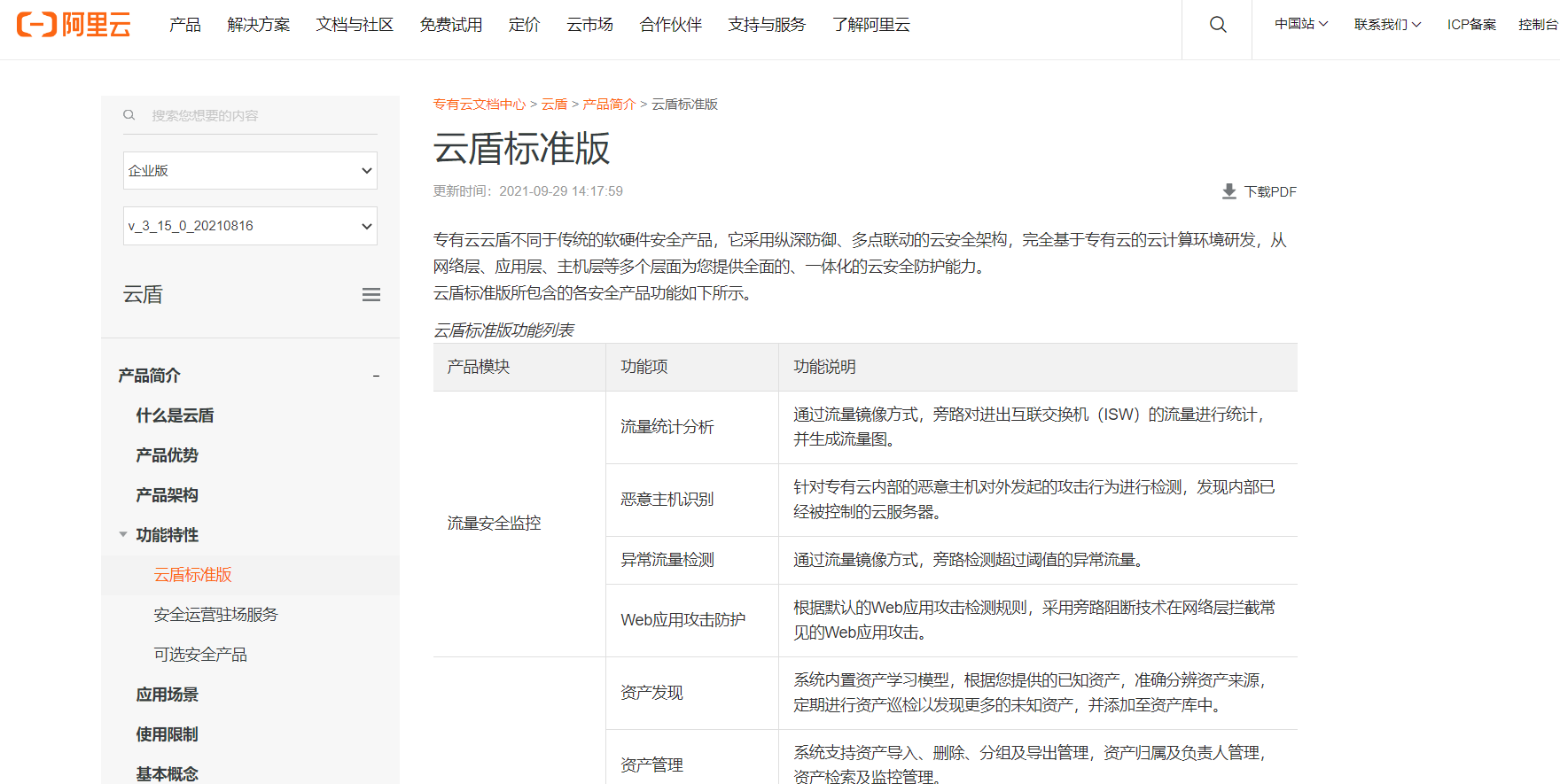This screenshot has width=1560, height=784.
Task: Click the ICP备案 link
Action: pos(1471,24)
